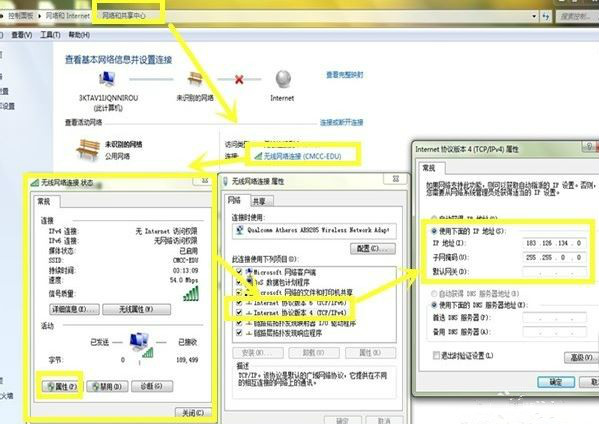Click the red X connection error icon
This screenshot has height=424, width=599.
[x=239, y=79]
